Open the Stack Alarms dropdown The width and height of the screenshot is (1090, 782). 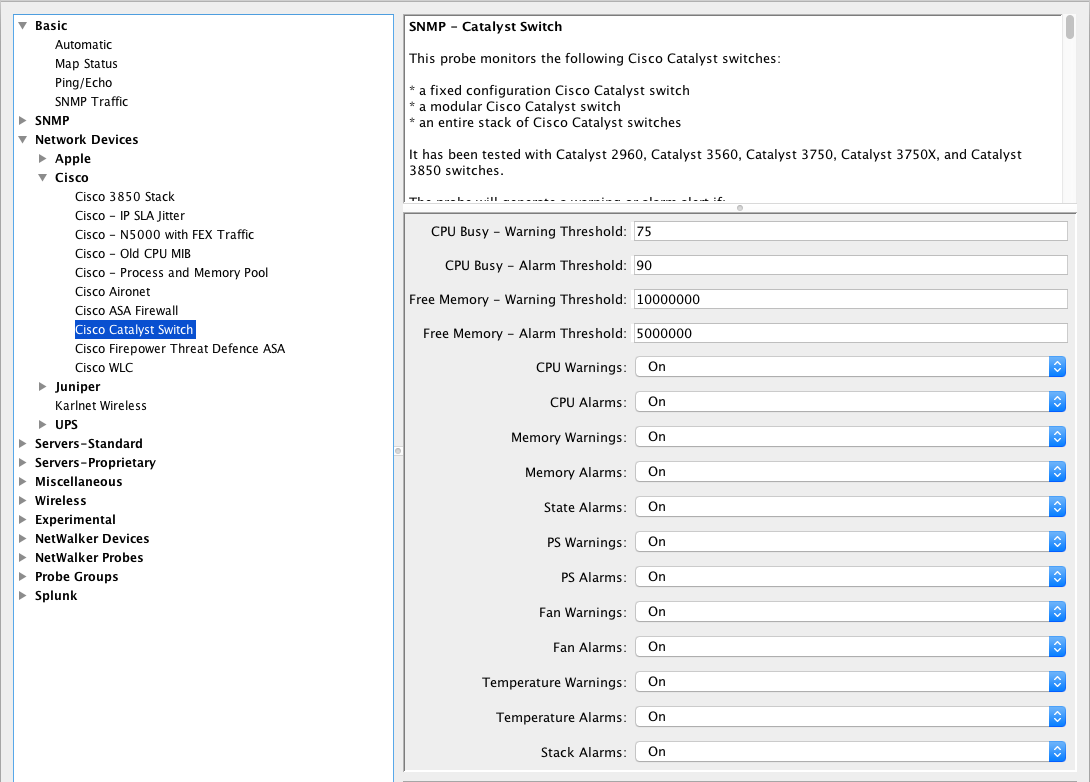(x=851, y=752)
